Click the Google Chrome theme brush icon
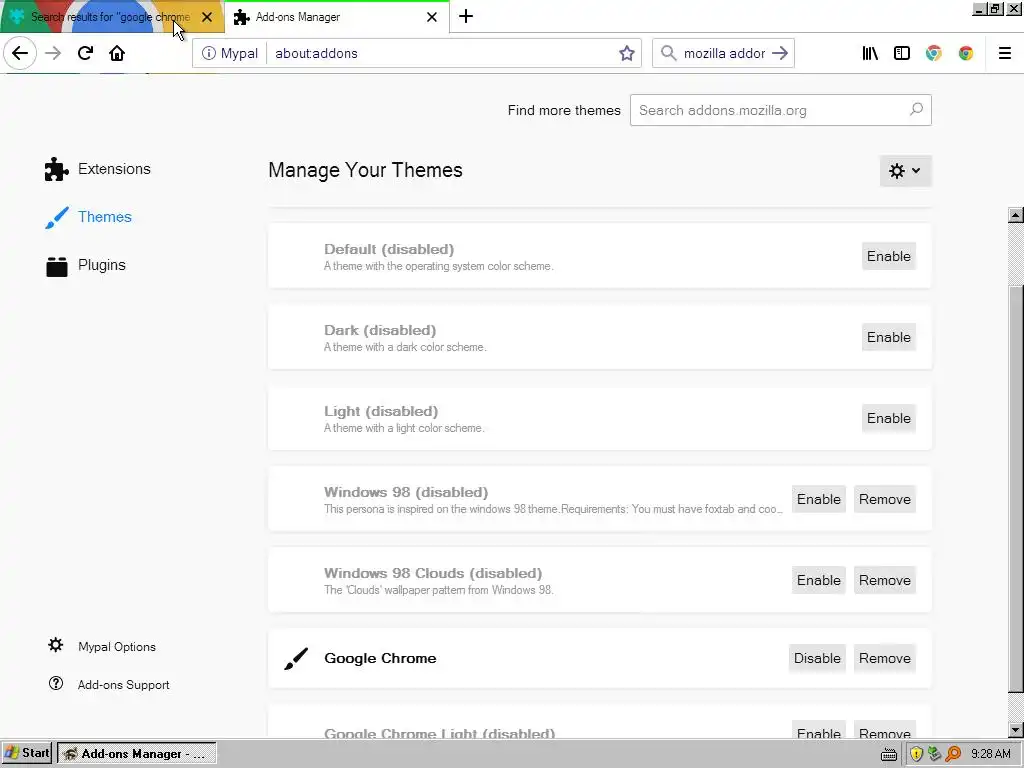 pyautogui.click(x=296, y=658)
